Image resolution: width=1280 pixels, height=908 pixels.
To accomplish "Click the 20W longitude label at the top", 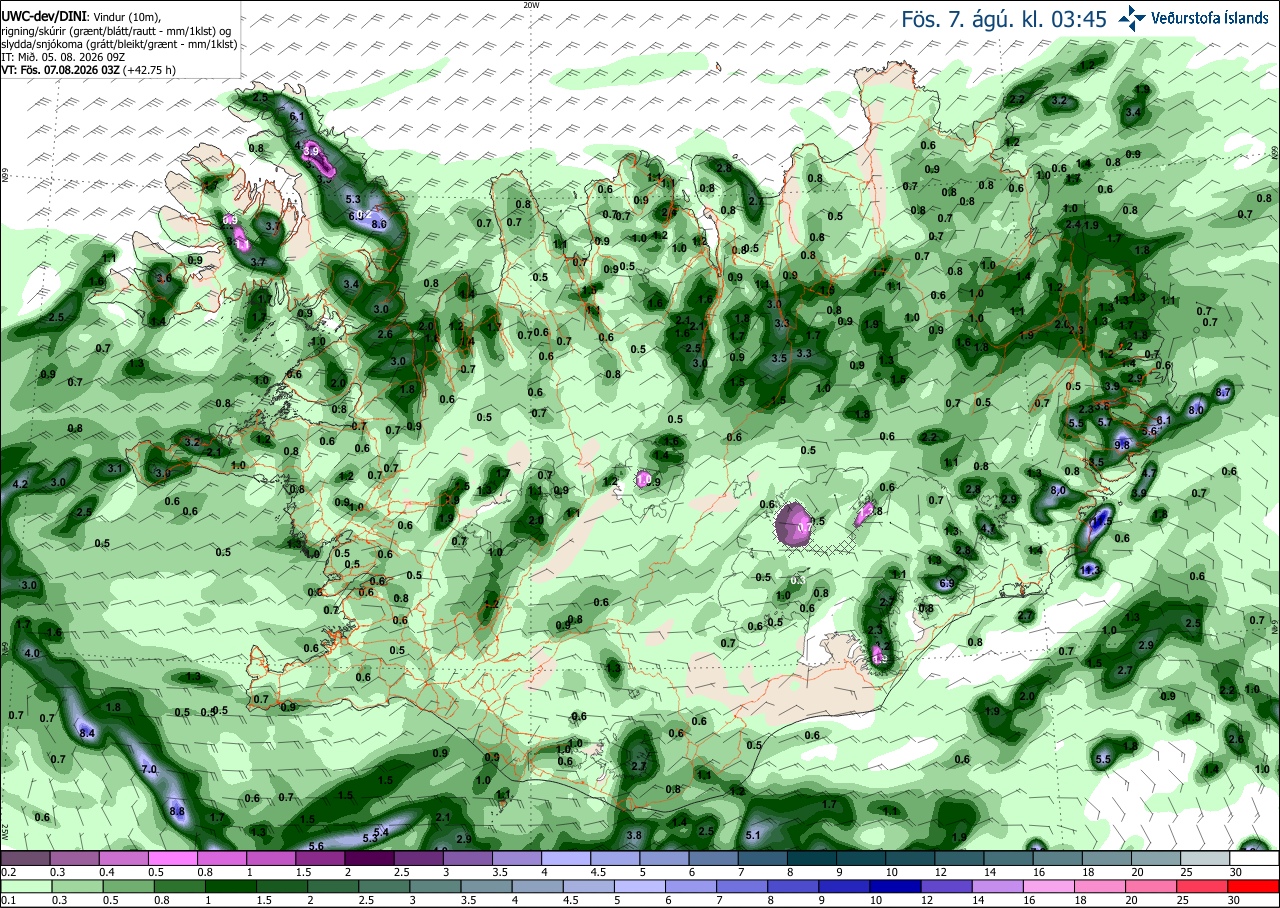I will tap(531, 5).
